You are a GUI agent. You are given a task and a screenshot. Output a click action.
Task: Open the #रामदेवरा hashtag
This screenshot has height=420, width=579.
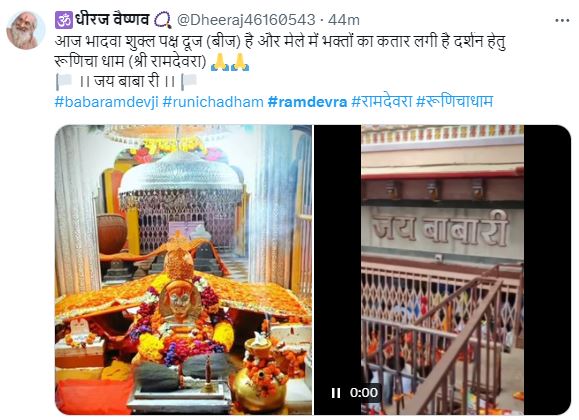tap(381, 101)
